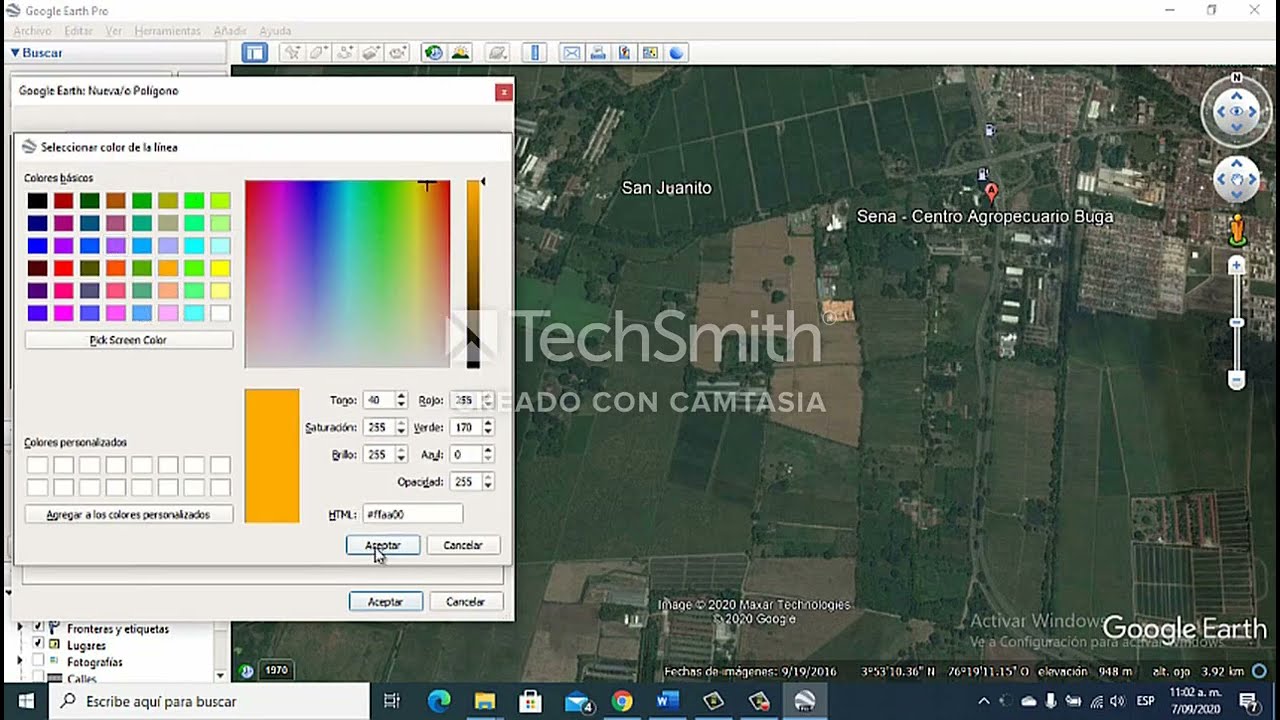Uncheck the Lugares layer checkbox
Image resolution: width=1280 pixels, height=720 pixels.
38,645
